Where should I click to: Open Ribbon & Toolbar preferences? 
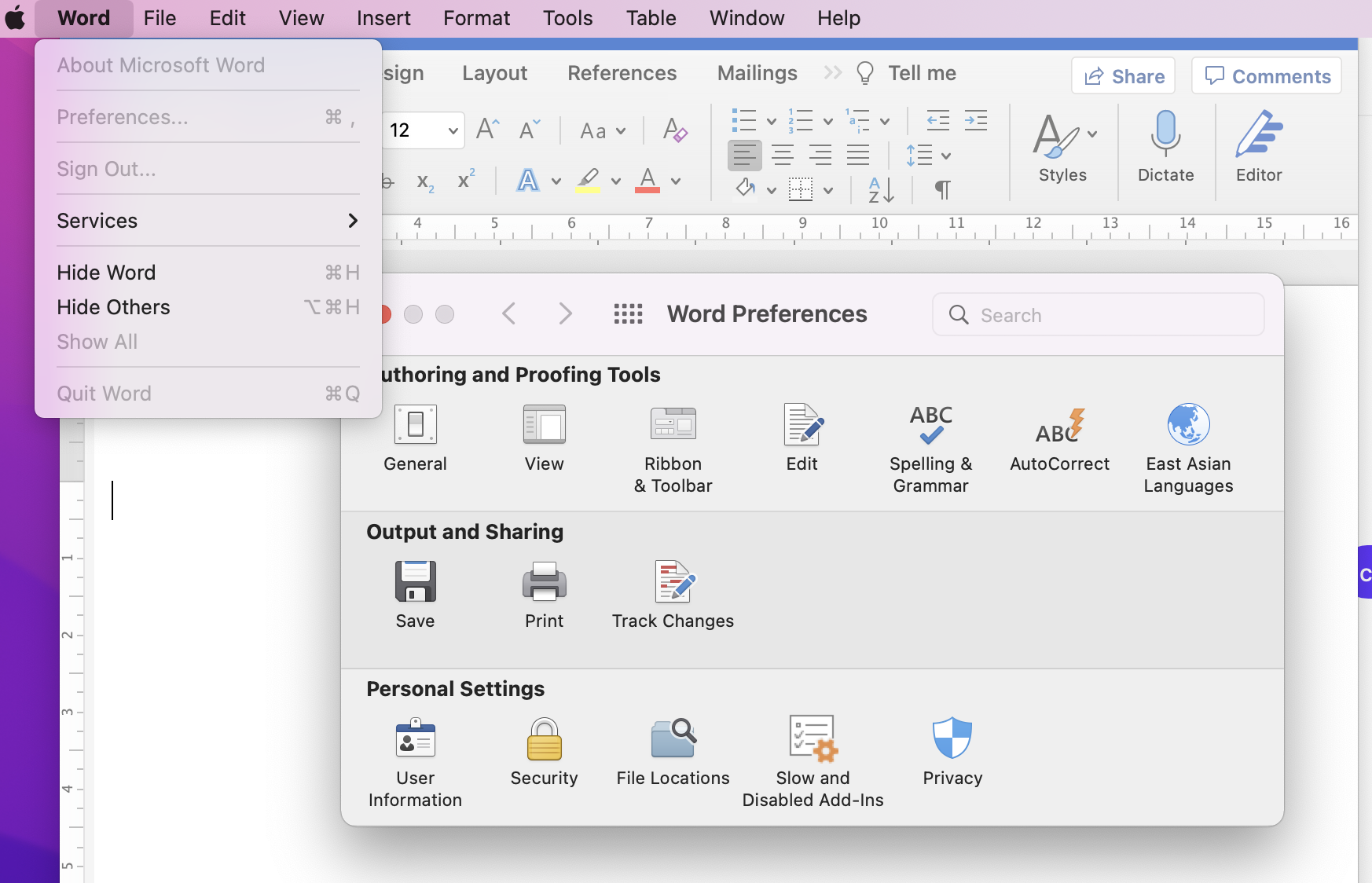click(x=673, y=450)
